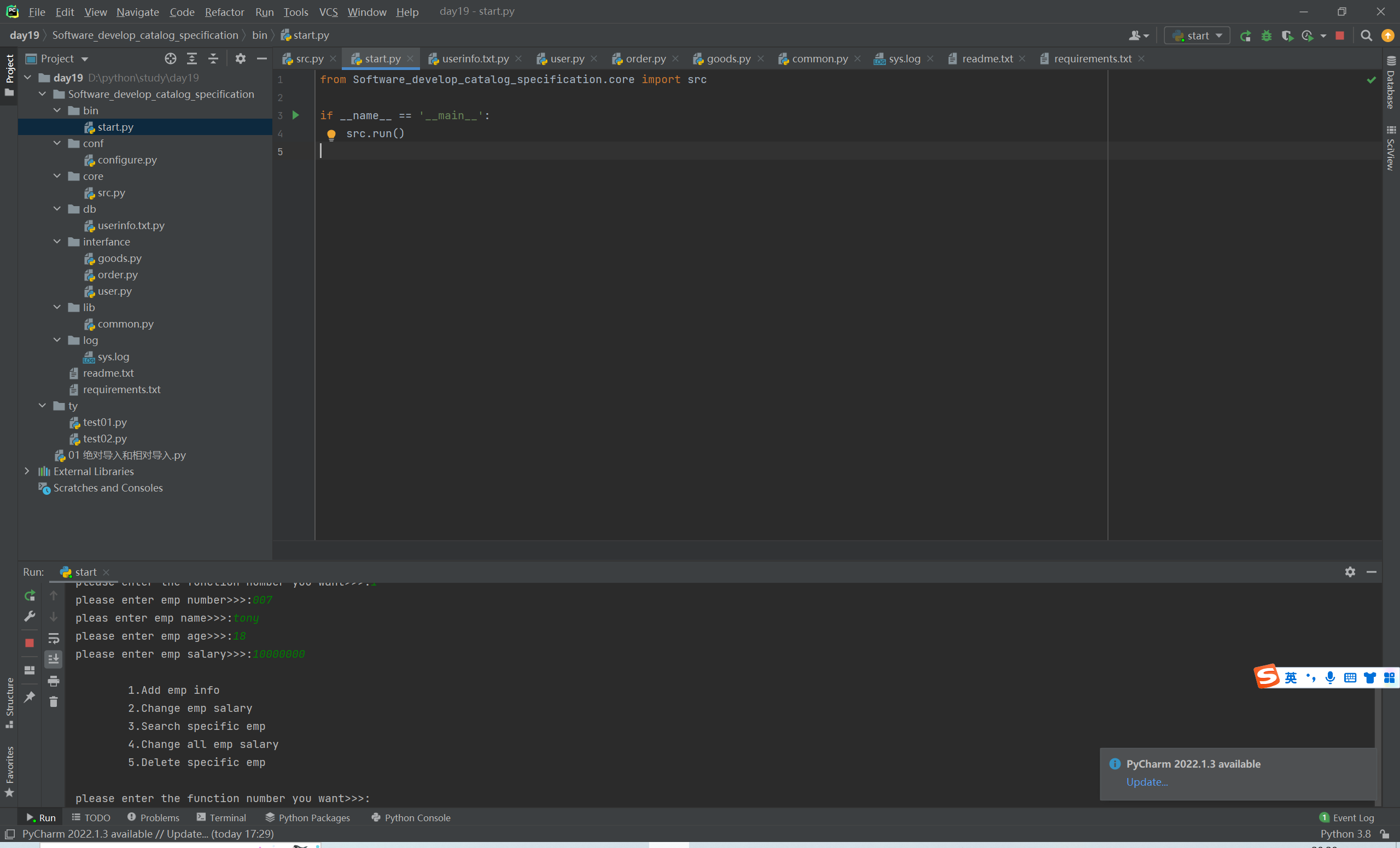
Task: Click Collapse All icon in Project panel
Action: tap(214, 59)
